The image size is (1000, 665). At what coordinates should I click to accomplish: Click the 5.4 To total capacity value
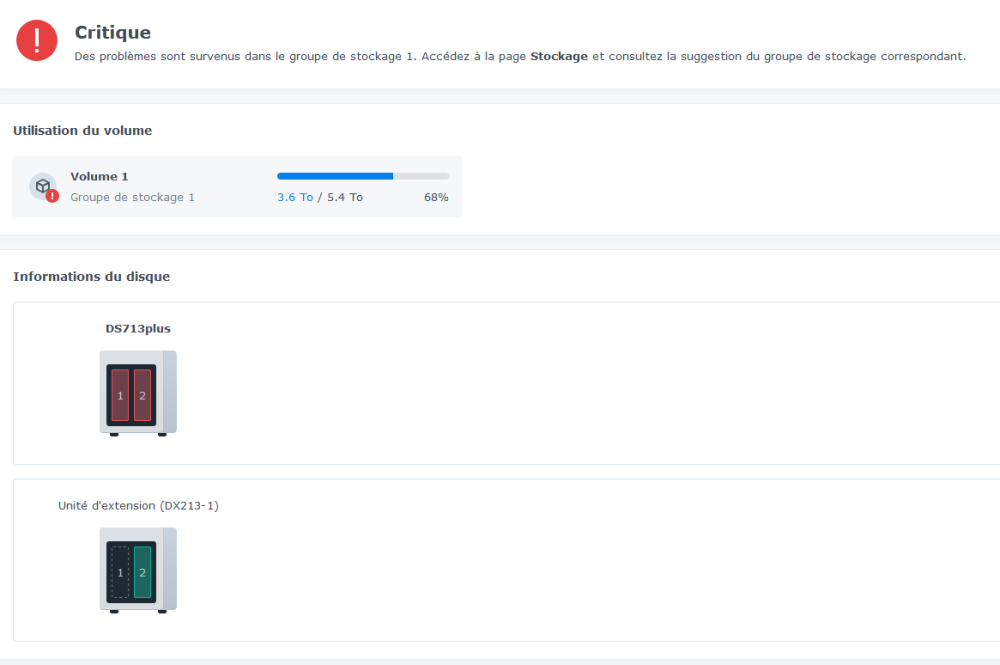(x=345, y=198)
